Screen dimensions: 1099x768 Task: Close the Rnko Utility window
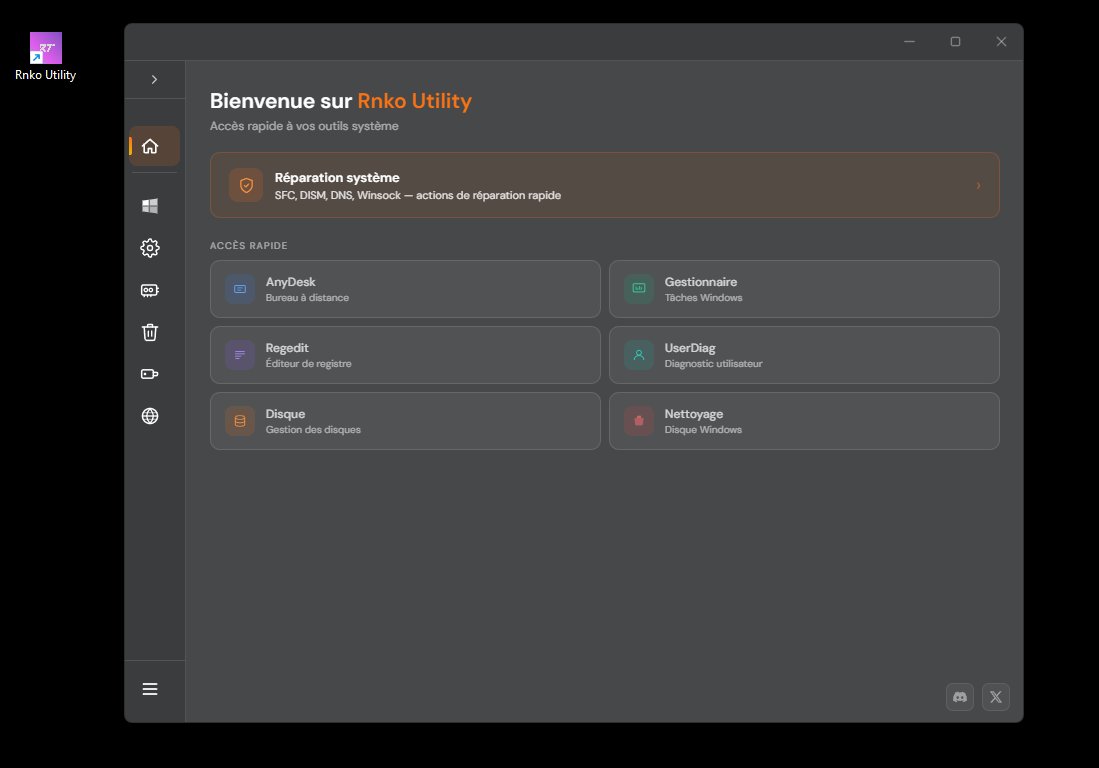pyautogui.click(x=1001, y=42)
